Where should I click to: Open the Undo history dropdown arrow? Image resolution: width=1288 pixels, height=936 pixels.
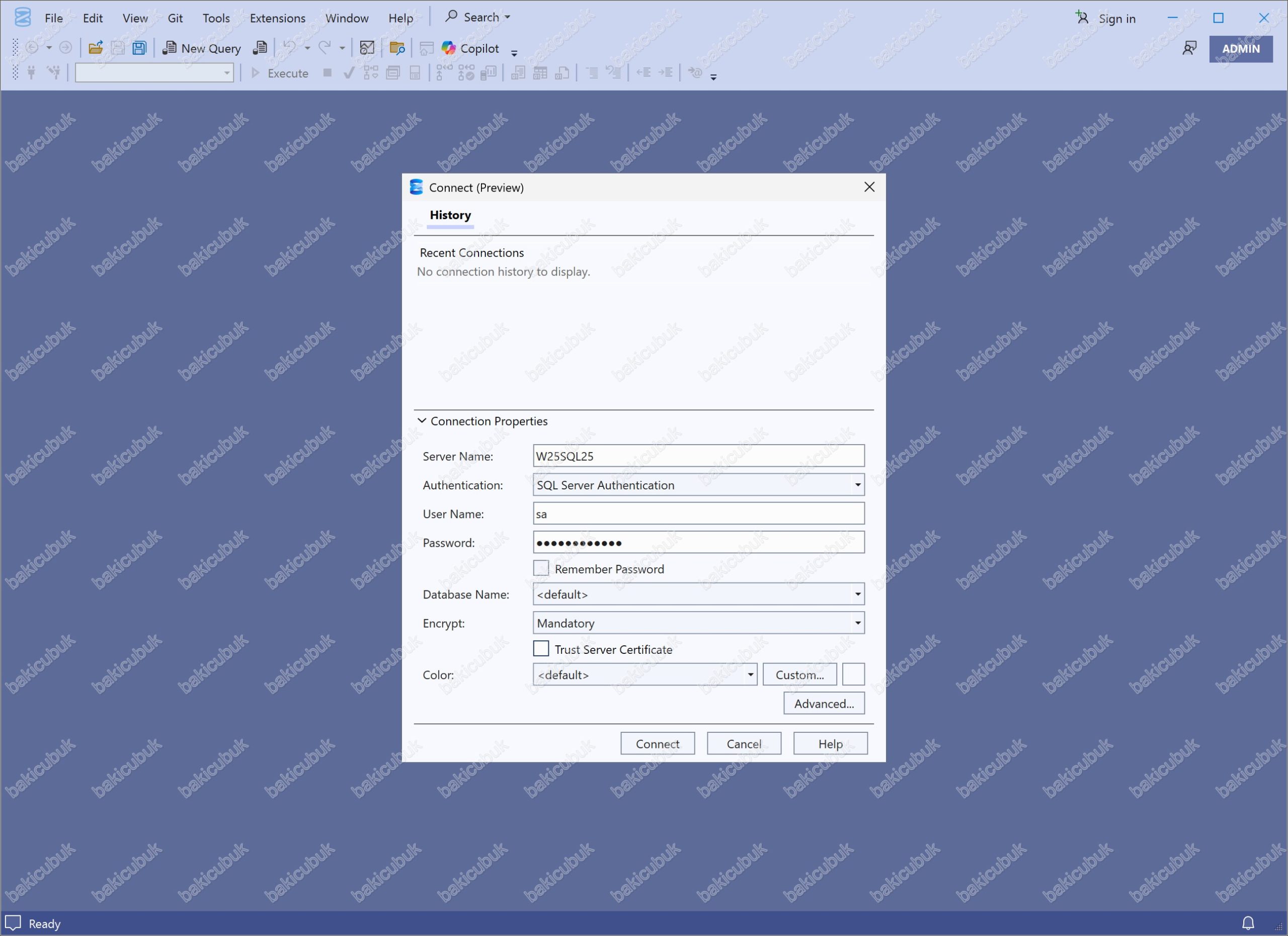[x=307, y=48]
